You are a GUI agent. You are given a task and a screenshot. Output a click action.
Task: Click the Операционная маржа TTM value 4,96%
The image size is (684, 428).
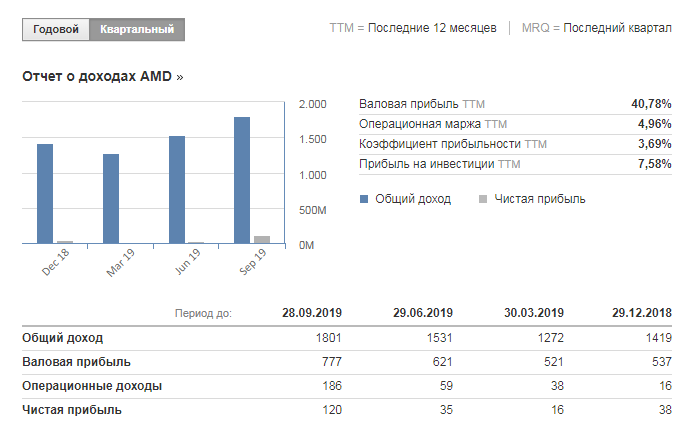(654, 124)
